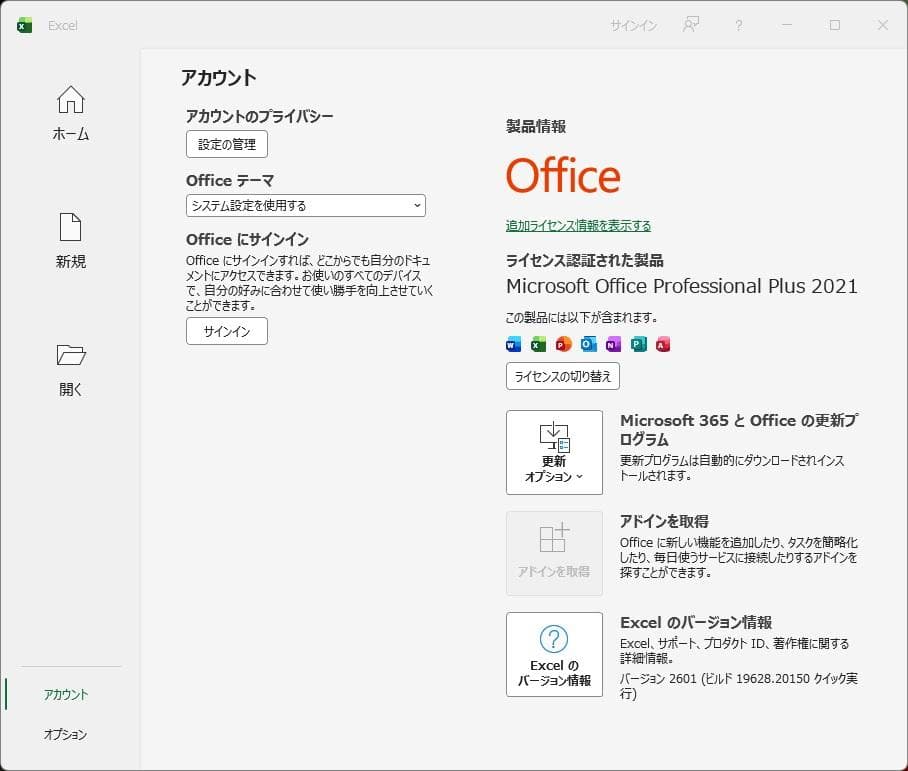Viewport: 908px width, 771px height.
Task: Open Excel のバージョン情報 question mark icon
Action: pos(554,640)
